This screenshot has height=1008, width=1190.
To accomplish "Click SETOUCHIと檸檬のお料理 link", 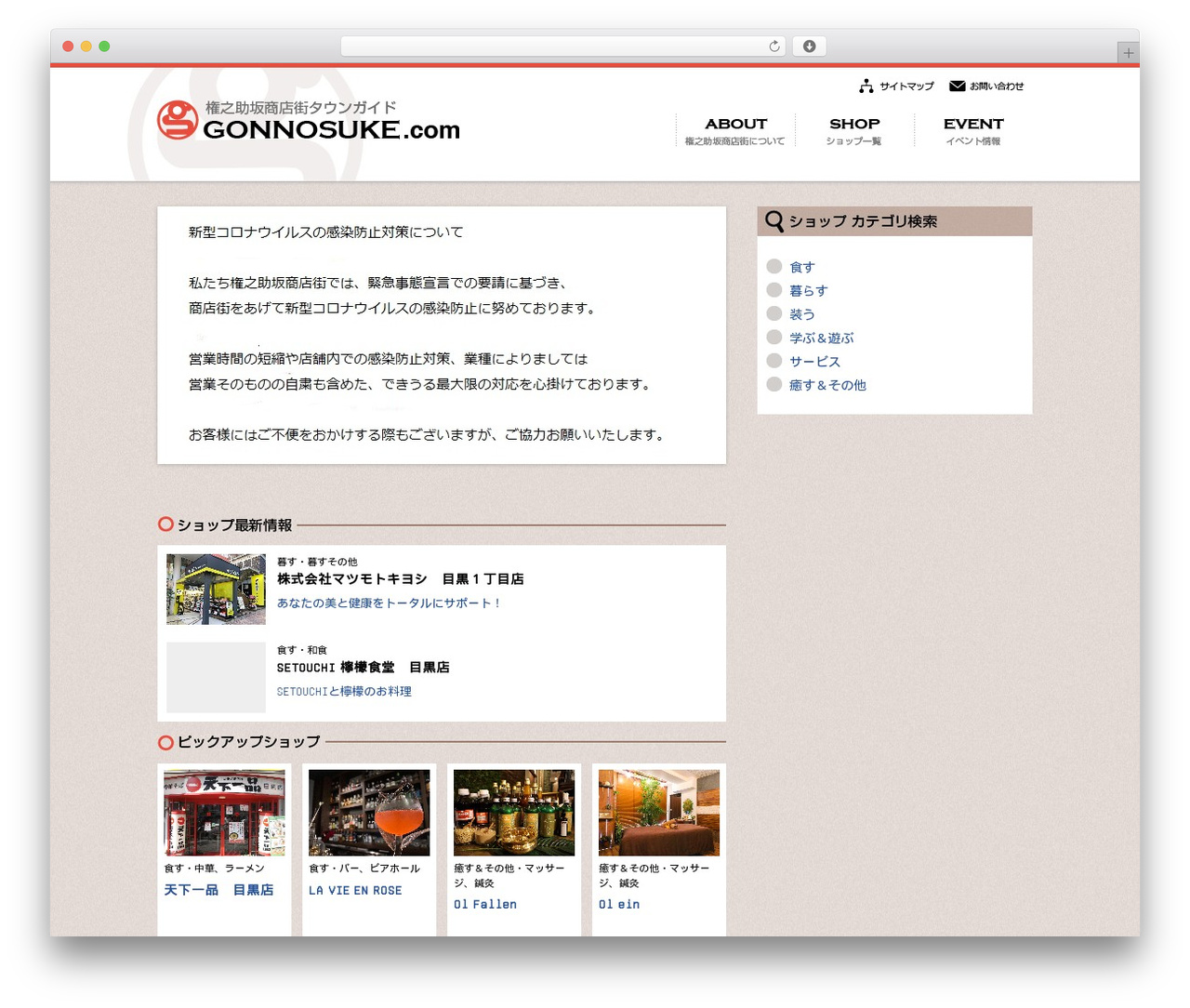I will click(344, 691).
